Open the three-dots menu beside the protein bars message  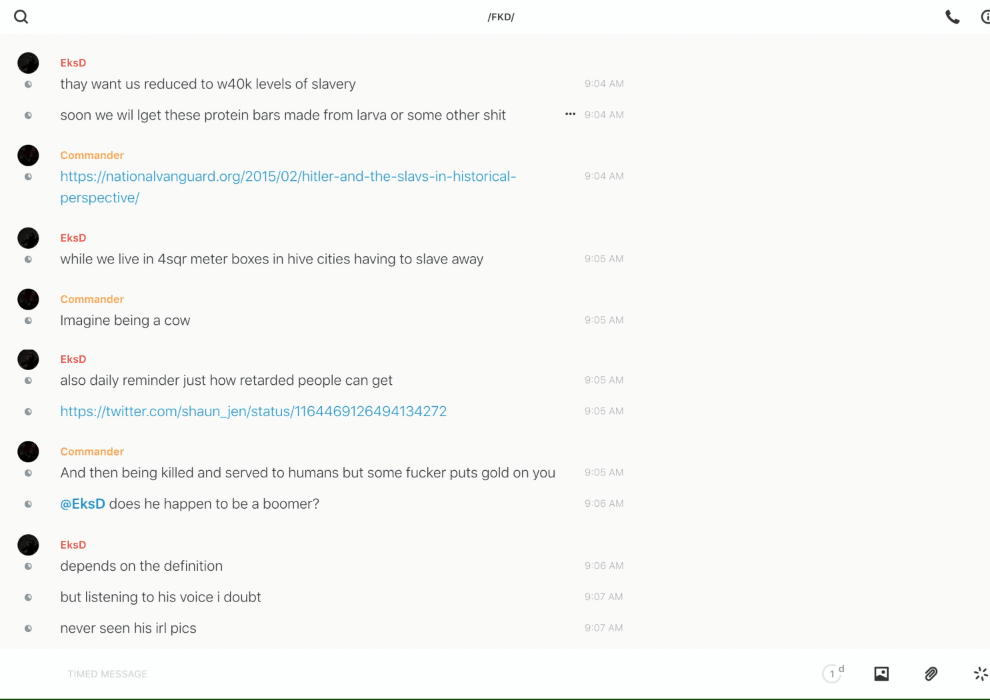click(x=570, y=114)
